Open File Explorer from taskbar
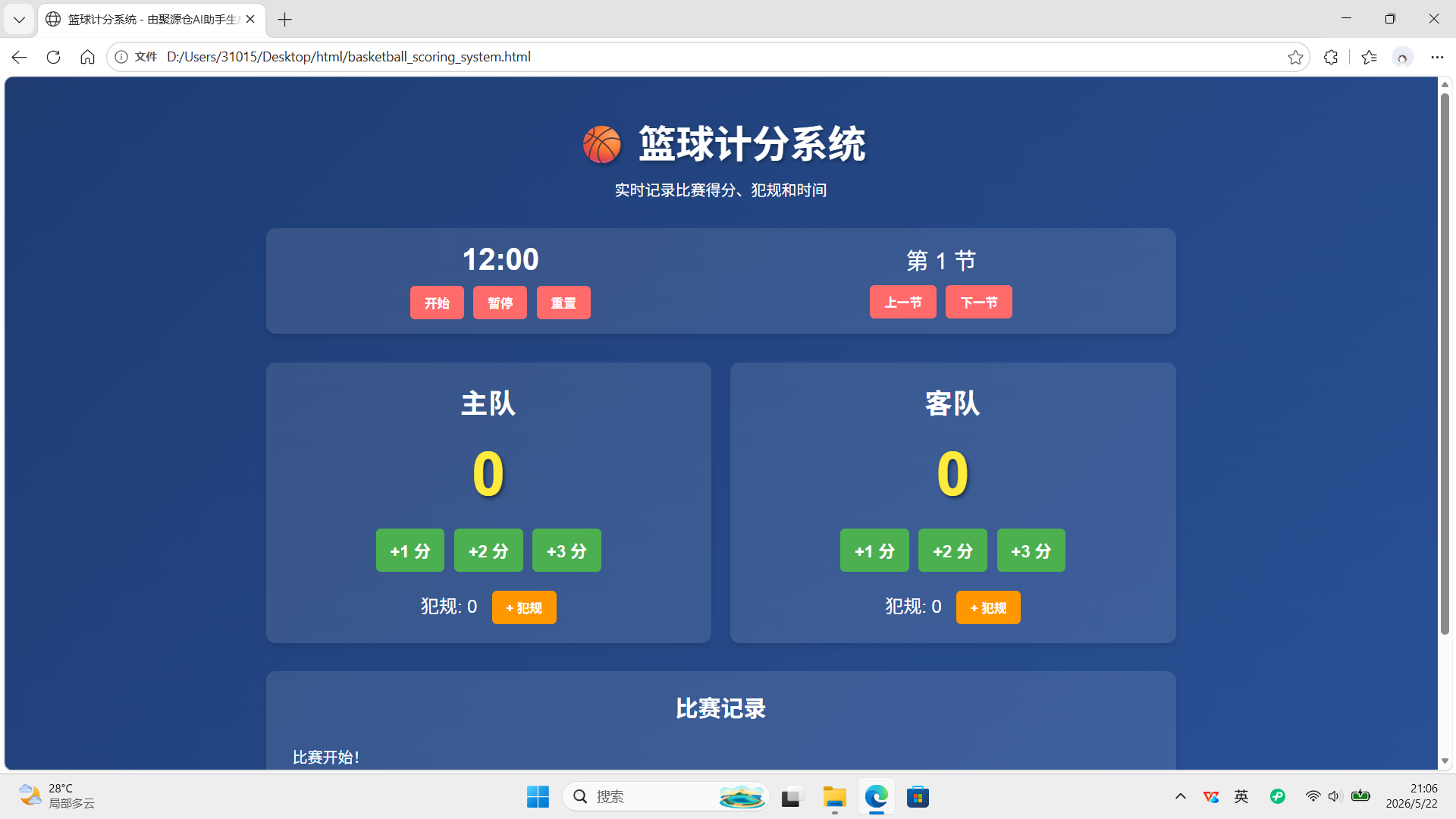 pos(834,797)
